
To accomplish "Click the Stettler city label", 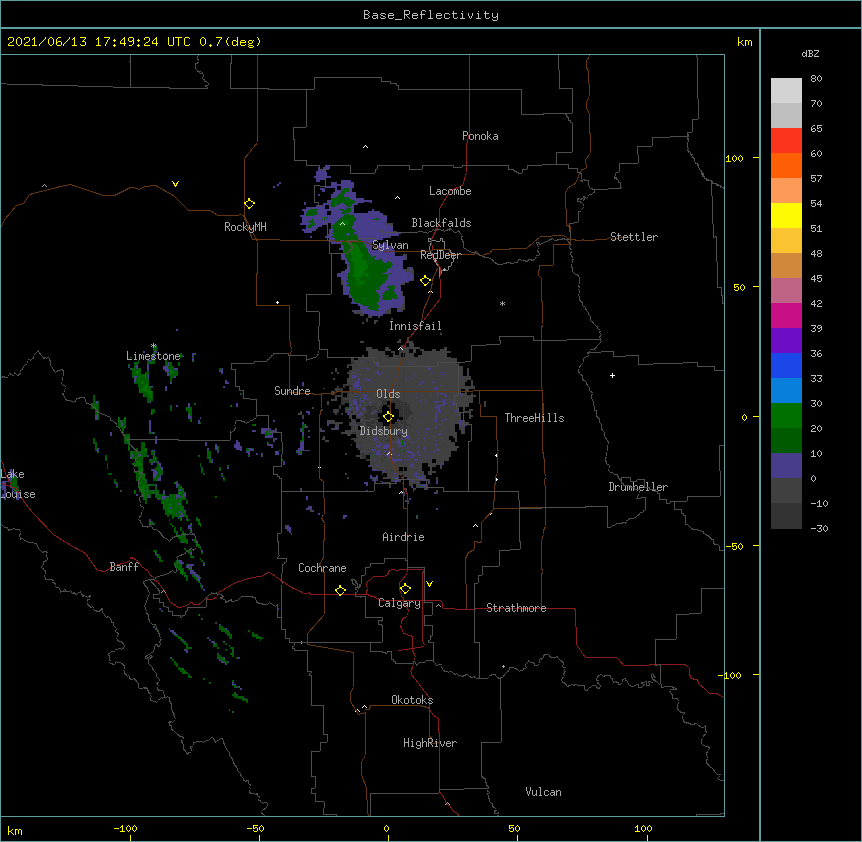I will (634, 237).
